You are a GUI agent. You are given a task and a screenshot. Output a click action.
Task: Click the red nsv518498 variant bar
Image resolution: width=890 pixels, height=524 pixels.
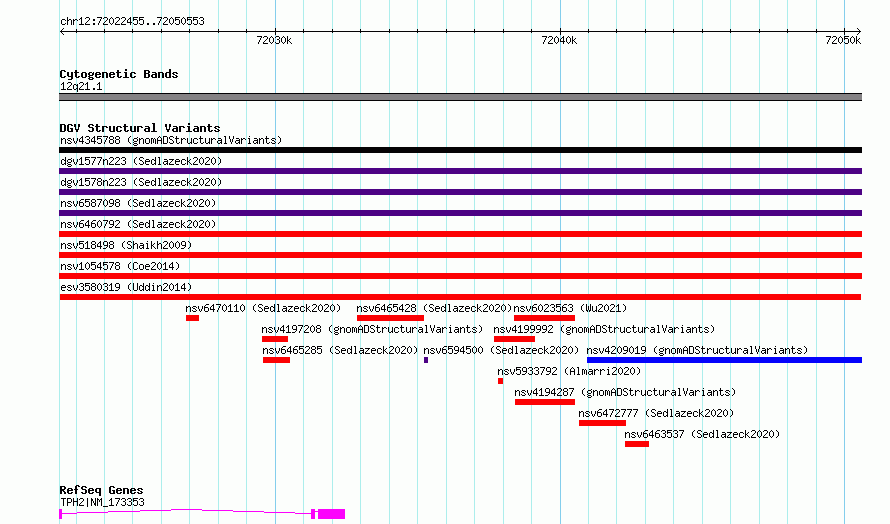pyautogui.click(x=460, y=255)
